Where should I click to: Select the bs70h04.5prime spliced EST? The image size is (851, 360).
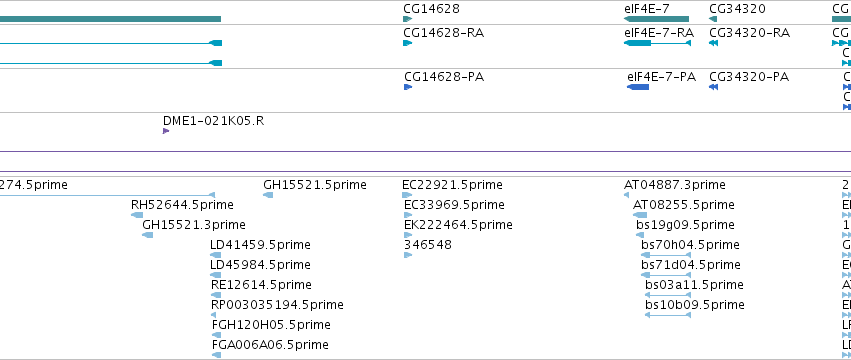tap(666, 255)
